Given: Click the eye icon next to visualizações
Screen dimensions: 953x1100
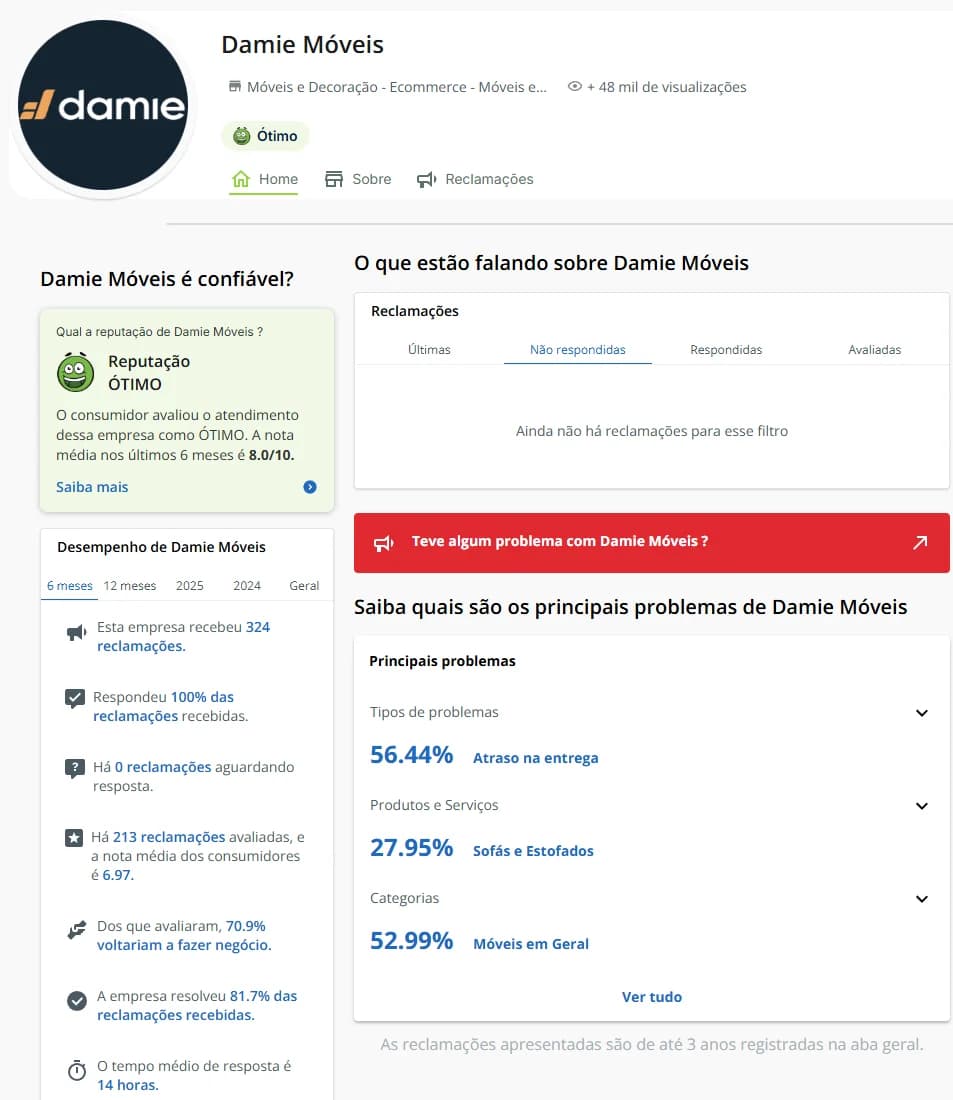Looking at the screenshot, I should tap(575, 86).
